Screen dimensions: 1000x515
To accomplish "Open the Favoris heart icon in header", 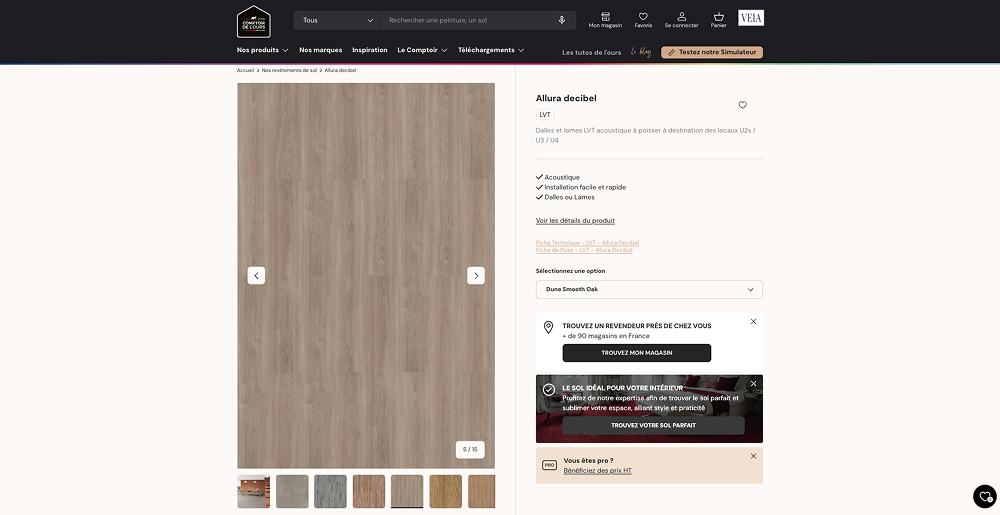I will (643, 20).
